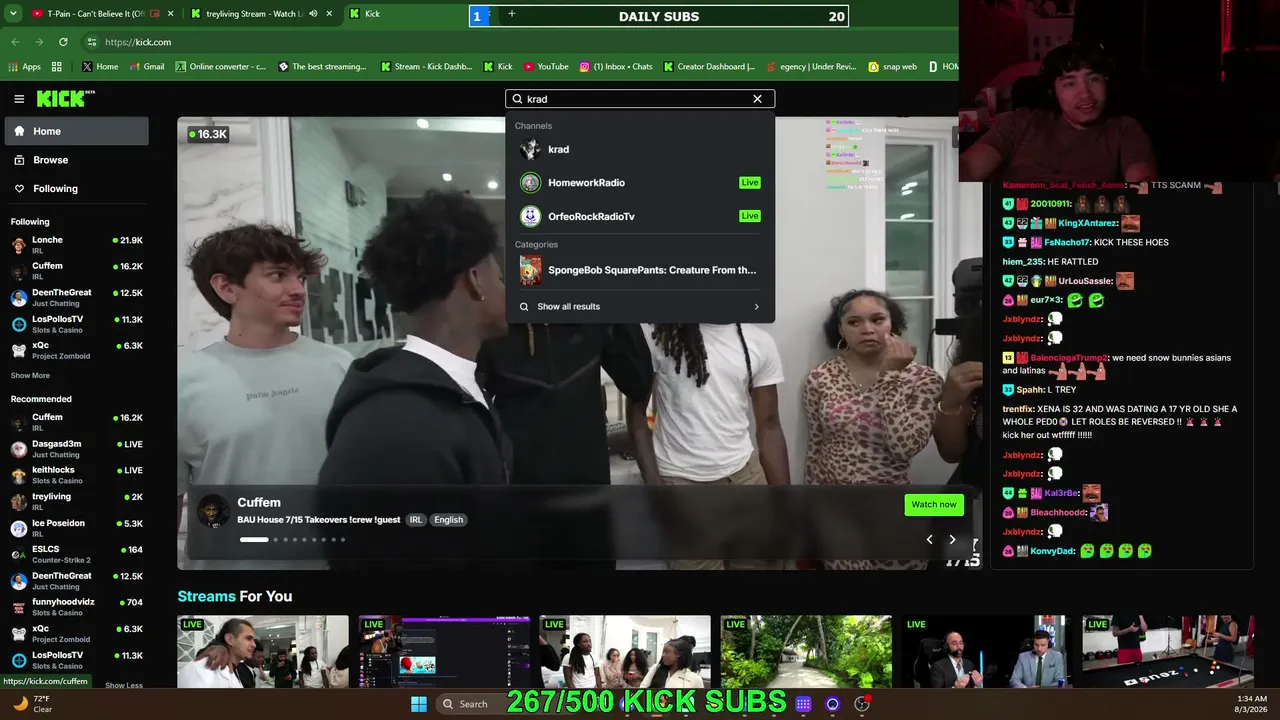
Task: Collapse the Recommended list with Show Less
Action: point(124,685)
